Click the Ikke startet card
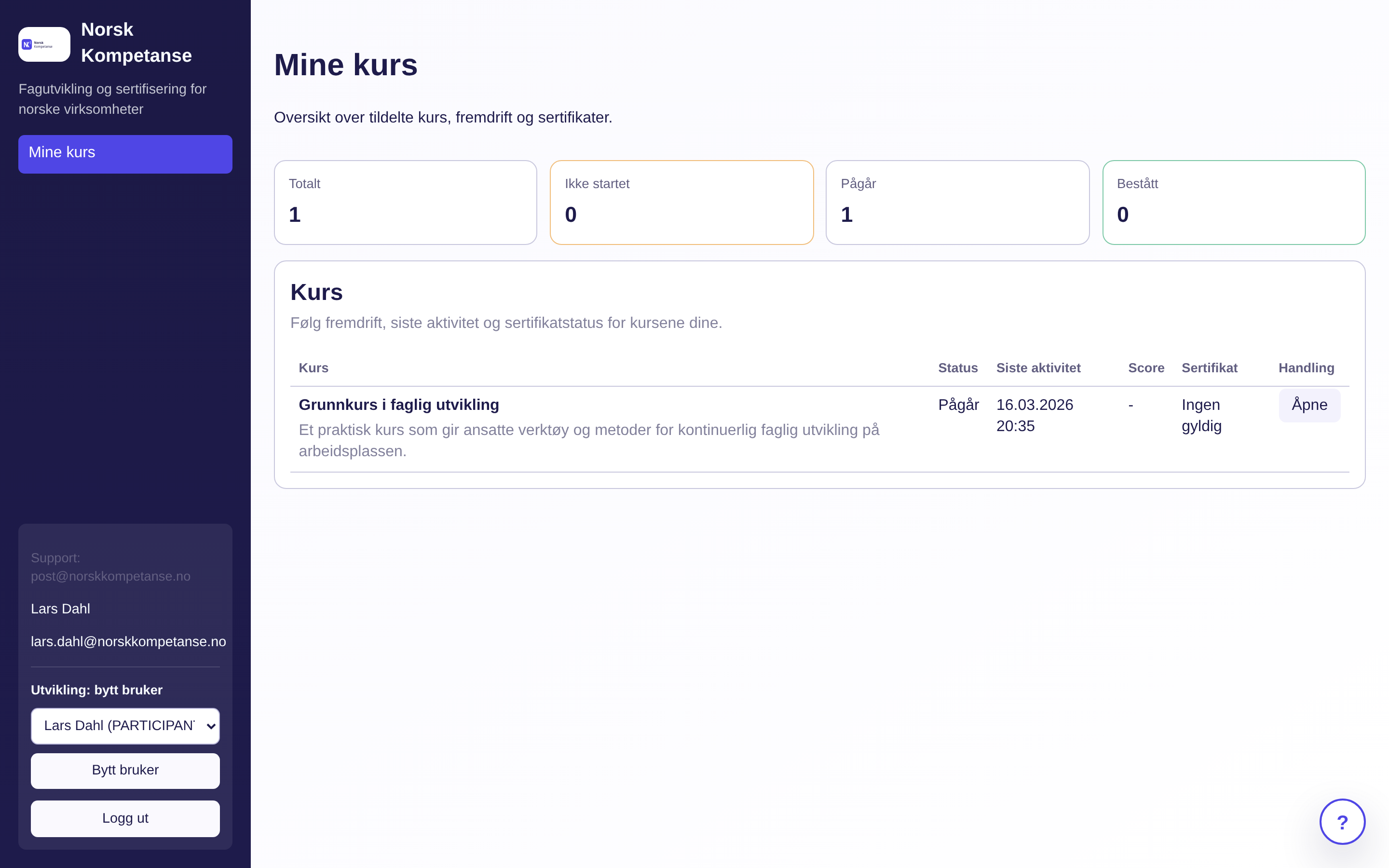1389x868 pixels. click(681, 202)
